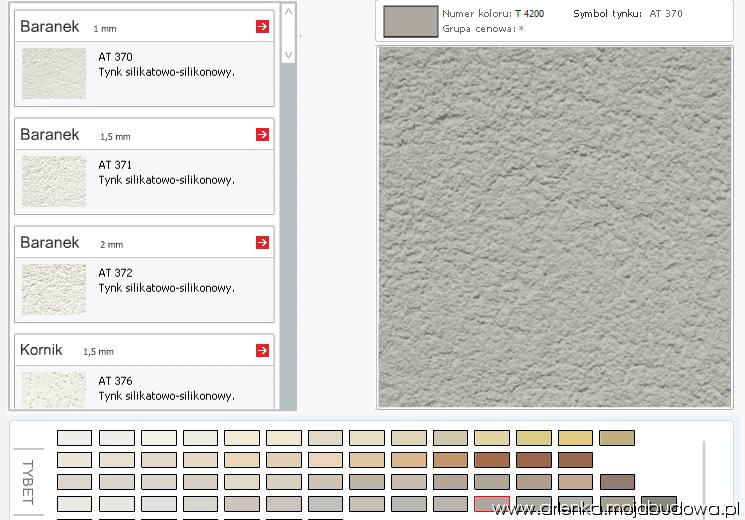Click the red arrow for Kornik 1,5 mm
Viewport: 745px width, 520px height.
262,350
